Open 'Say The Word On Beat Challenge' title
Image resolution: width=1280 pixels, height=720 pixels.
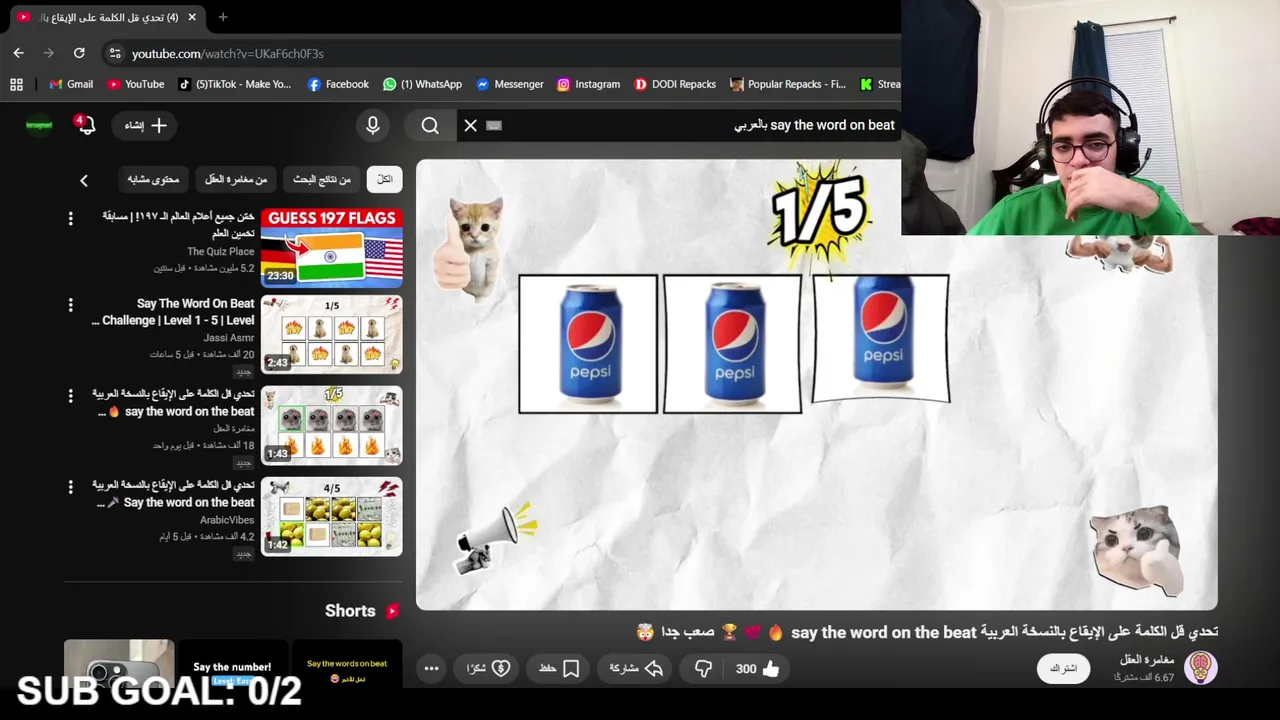(x=173, y=312)
